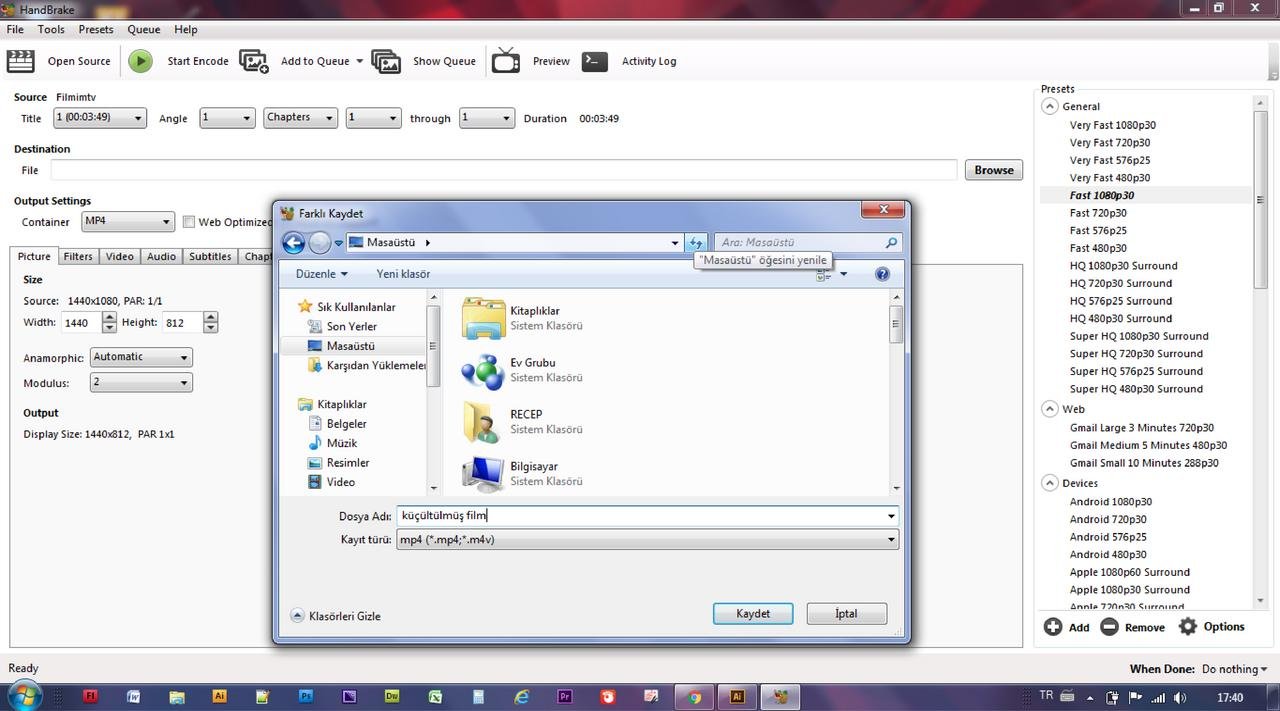Click the Dosya Adı file name field
Image resolution: width=1280 pixels, height=711 pixels.
click(647, 516)
